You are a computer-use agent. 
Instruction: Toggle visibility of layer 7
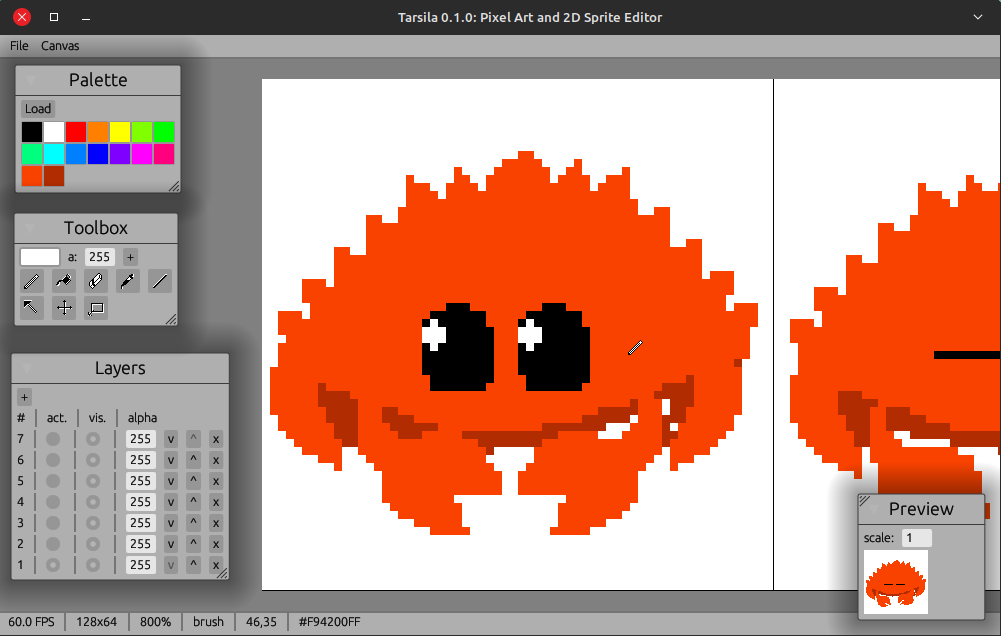pyautogui.click(x=93, y=439)
